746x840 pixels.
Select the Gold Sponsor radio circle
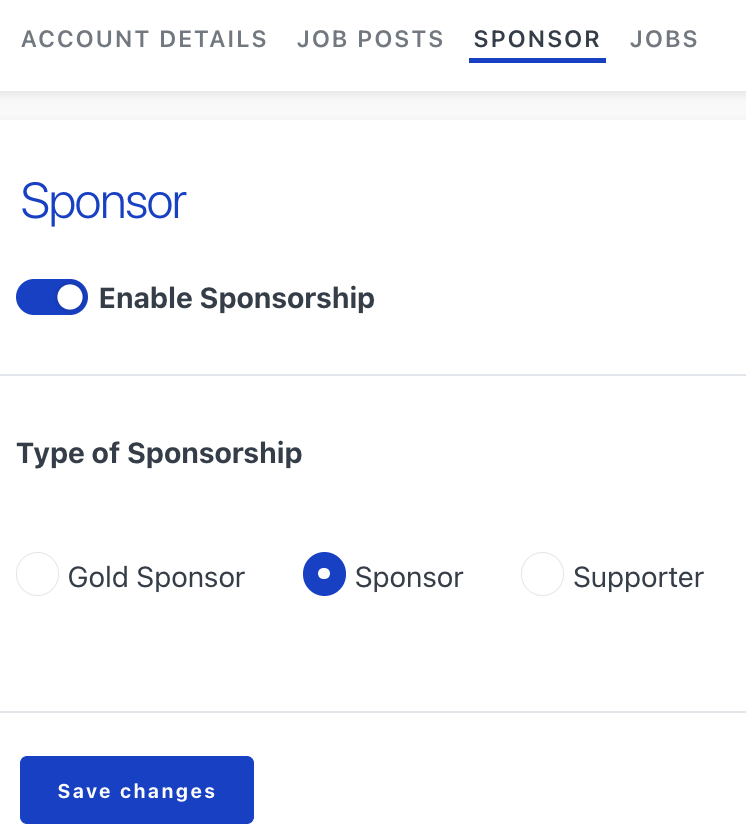[x=38, y=575]
